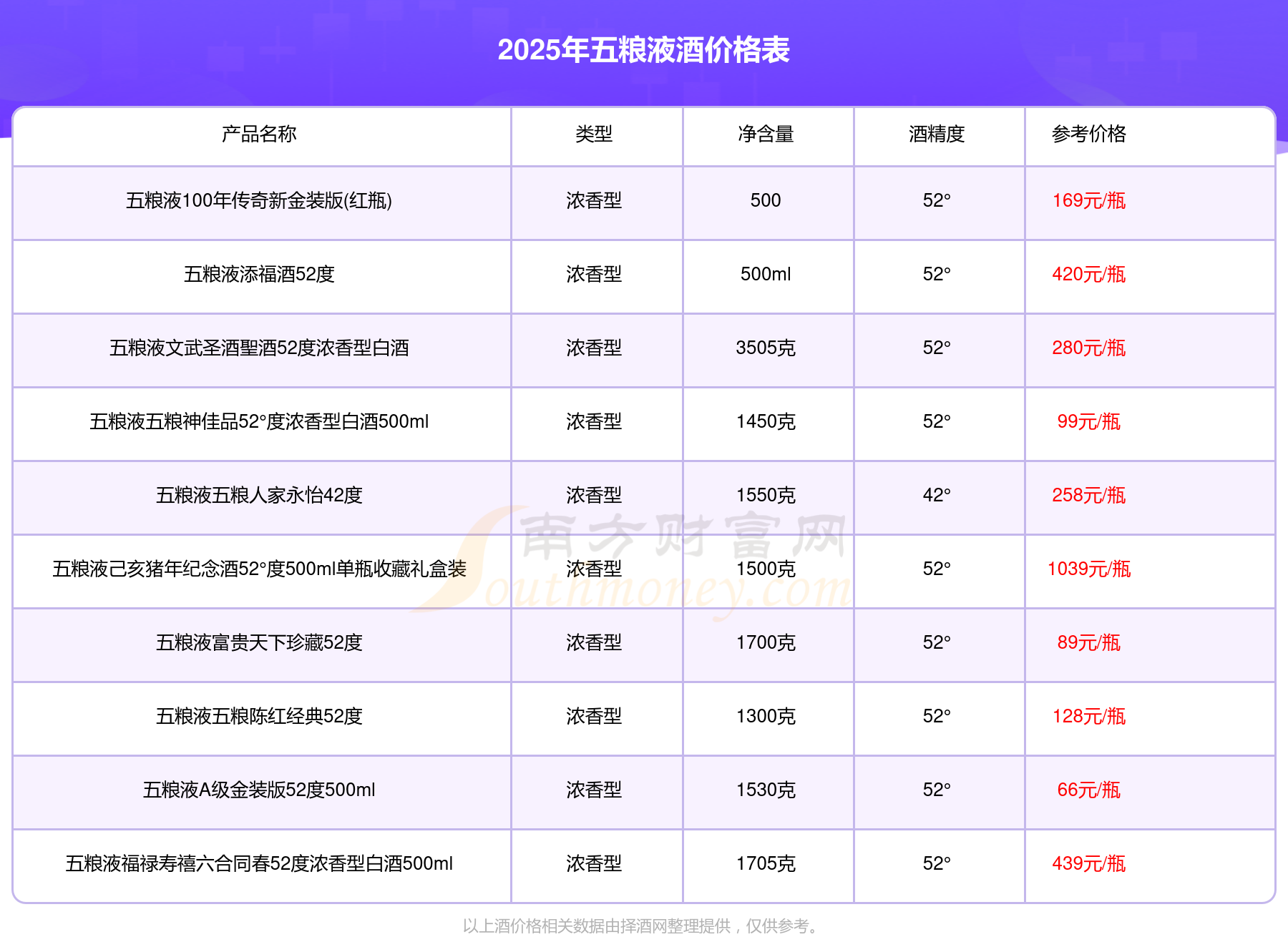This screenshot has width=1288, height=937.
Task: Select the net content value 1450克
Action: [x=766, y=421]
